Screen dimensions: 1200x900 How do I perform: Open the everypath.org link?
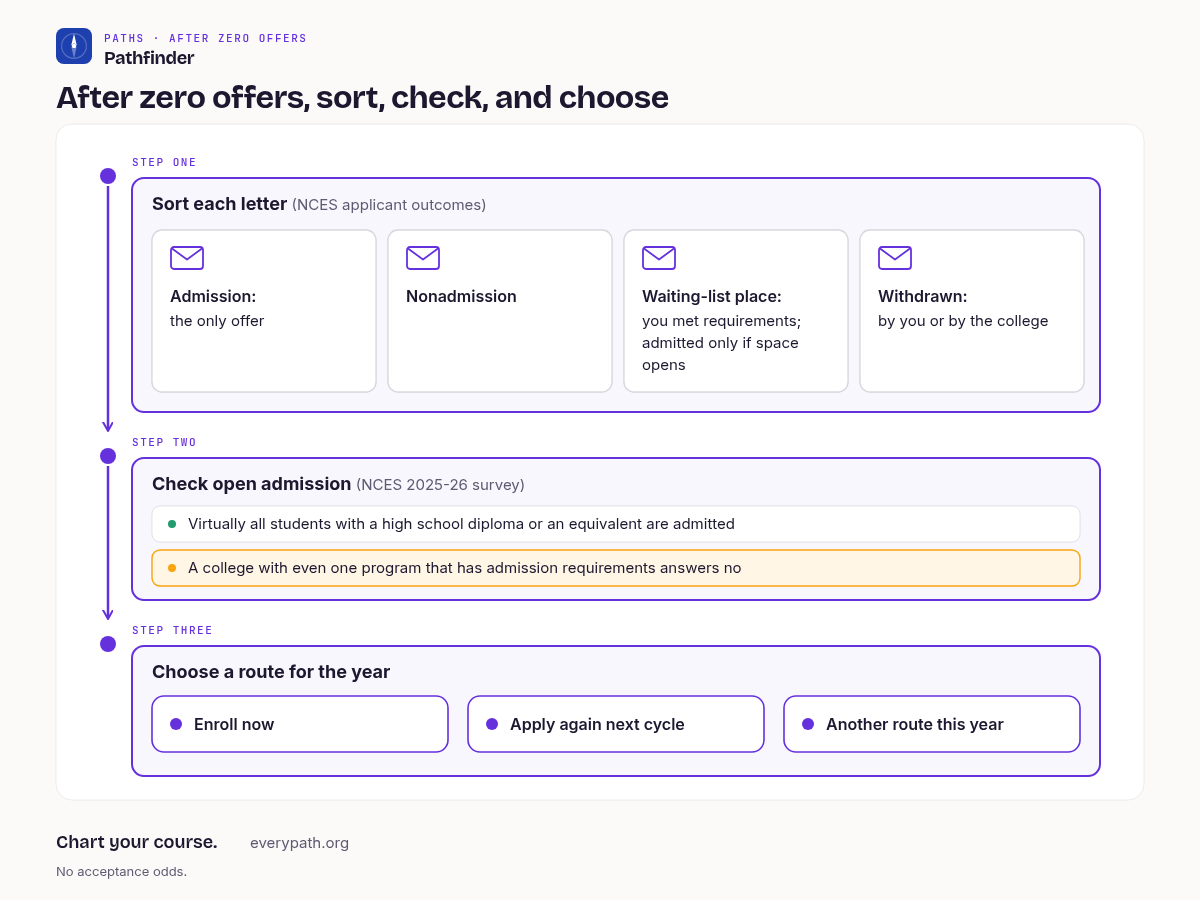coord(300,843)
